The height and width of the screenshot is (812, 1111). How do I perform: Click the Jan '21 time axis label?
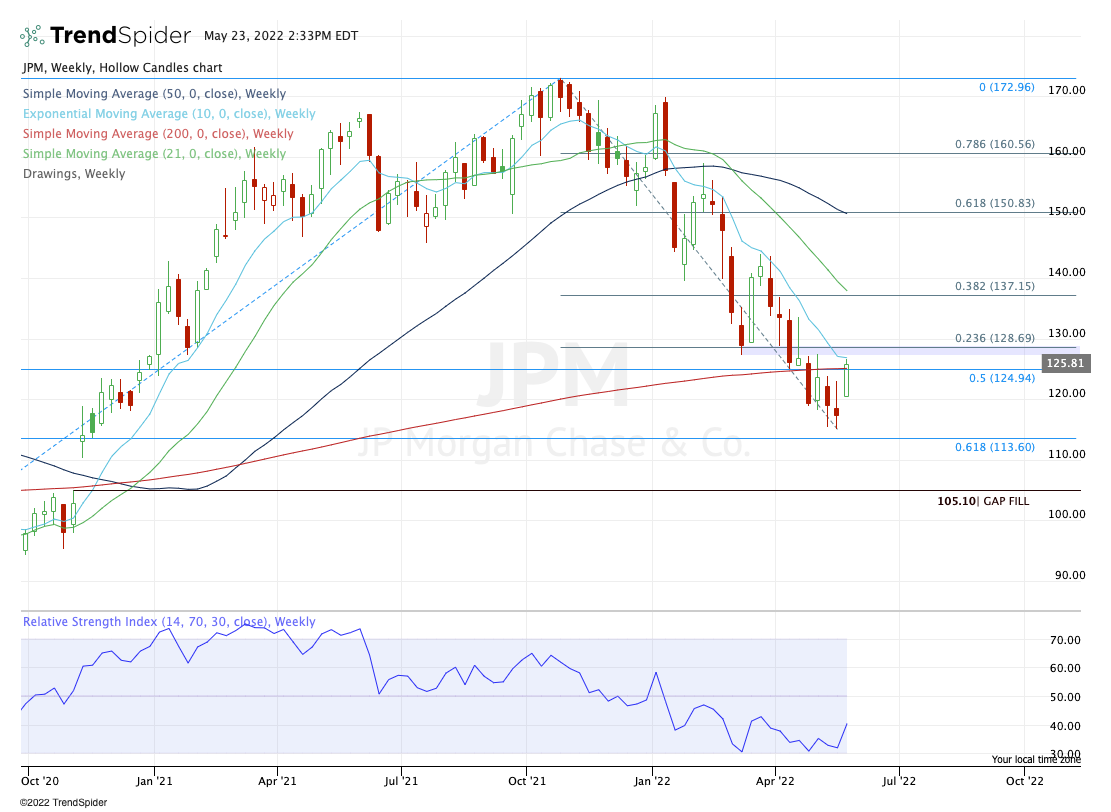(x=154, y=781)
